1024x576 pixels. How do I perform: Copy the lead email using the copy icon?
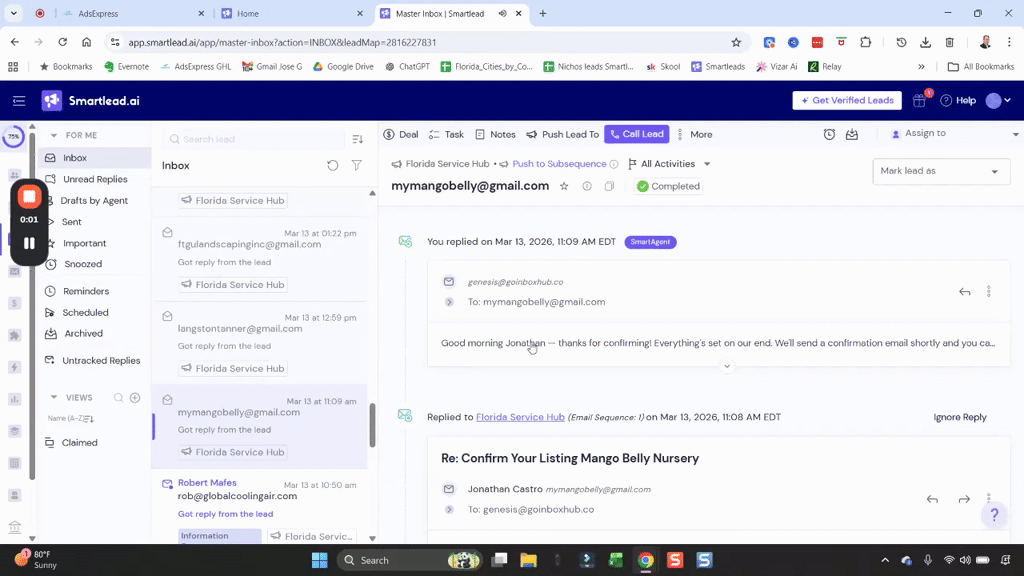click(x=608, y=186)
